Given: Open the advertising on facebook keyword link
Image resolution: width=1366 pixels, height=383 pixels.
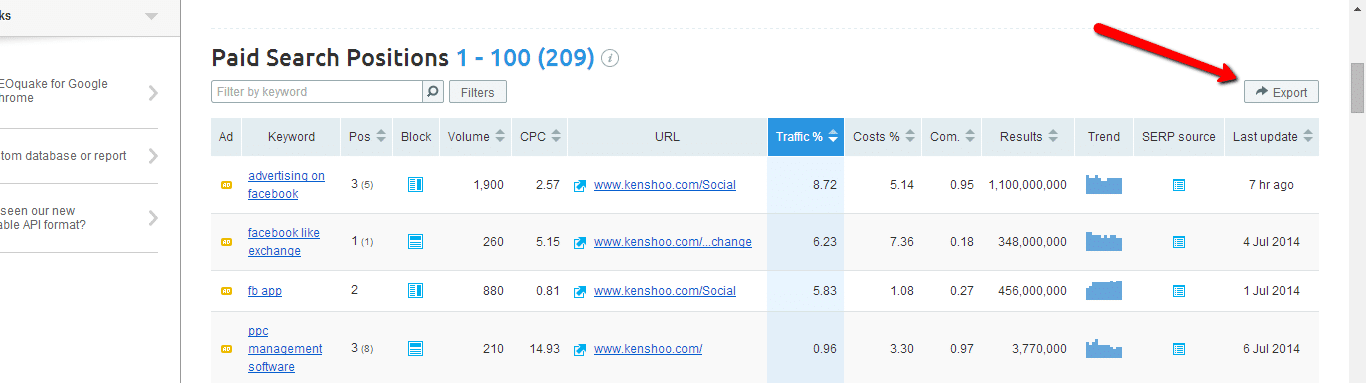Looking at the screenshot, I should point(286,185).
